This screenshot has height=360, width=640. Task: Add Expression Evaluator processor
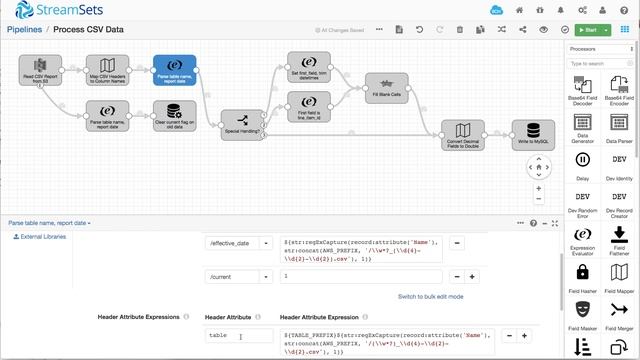pyautogui.click(x=582, y=241)
